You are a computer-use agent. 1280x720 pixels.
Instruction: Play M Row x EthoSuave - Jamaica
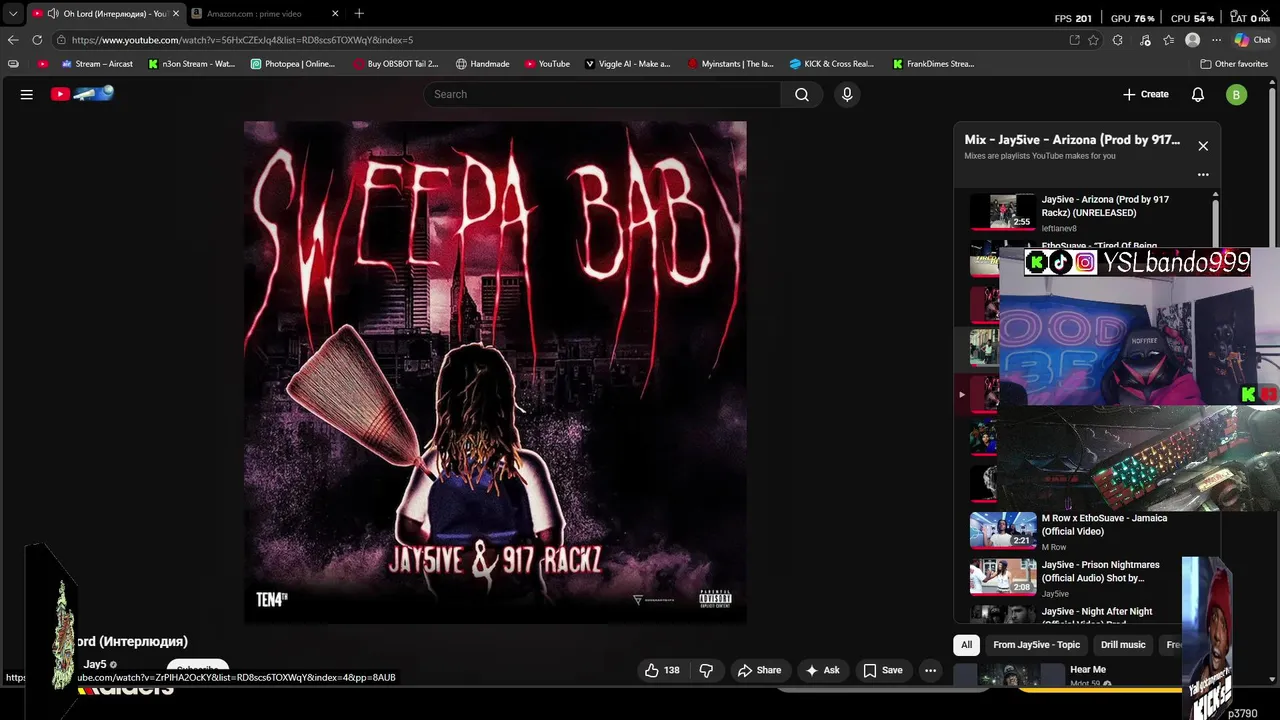coord(1104,525)
